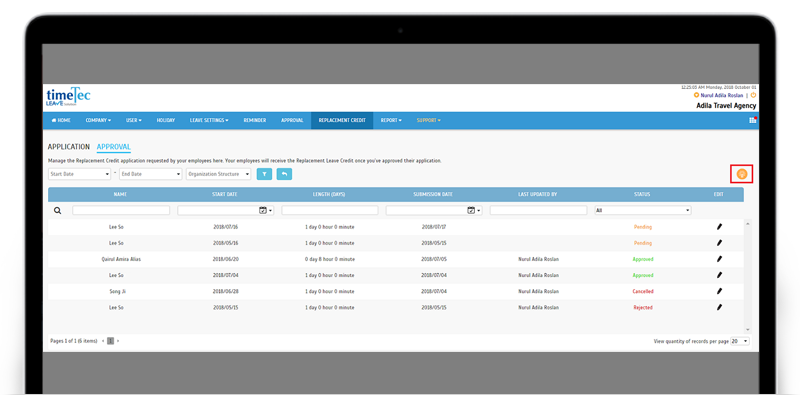Image resolution: width=800 pixels, height=395 pixels.
Task: Click the orange power logout icon
Action: pyautogui.click(x=753, y=95)
